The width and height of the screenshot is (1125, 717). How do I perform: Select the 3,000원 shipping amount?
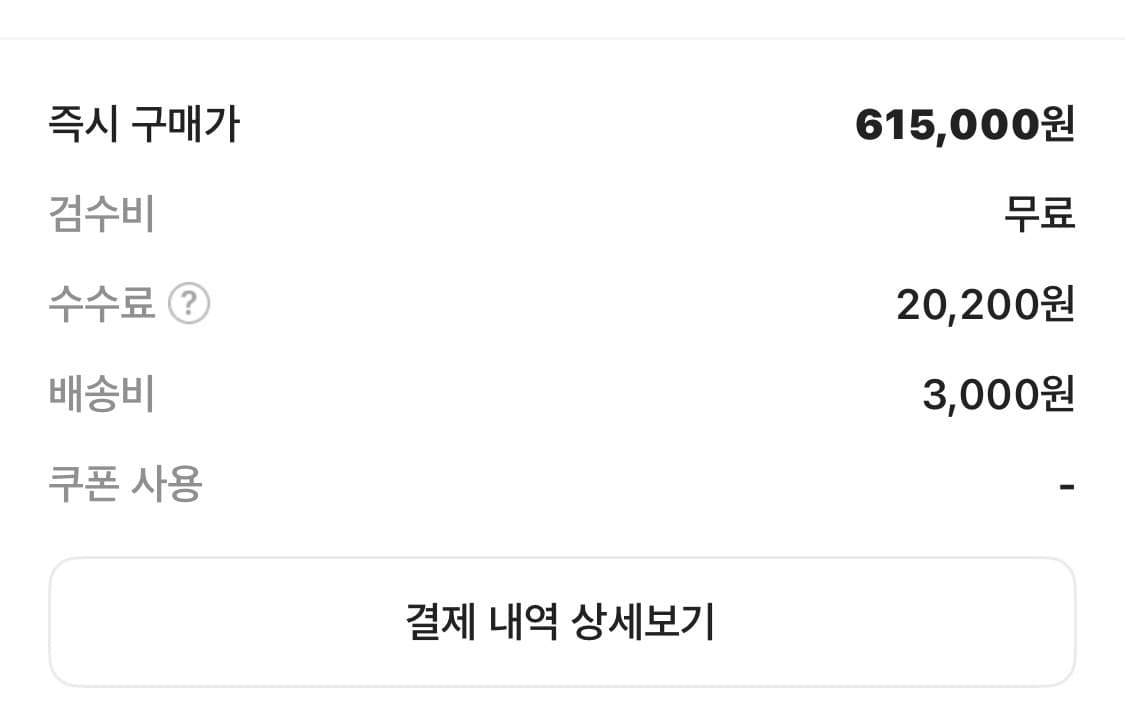(997, 394)
